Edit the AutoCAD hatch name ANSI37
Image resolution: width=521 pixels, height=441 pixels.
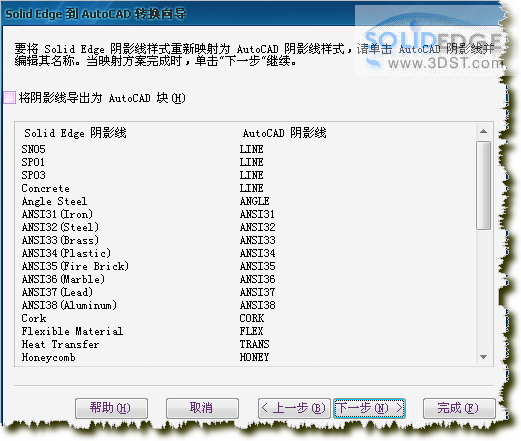pyautogui.click(x=257, y=292)
